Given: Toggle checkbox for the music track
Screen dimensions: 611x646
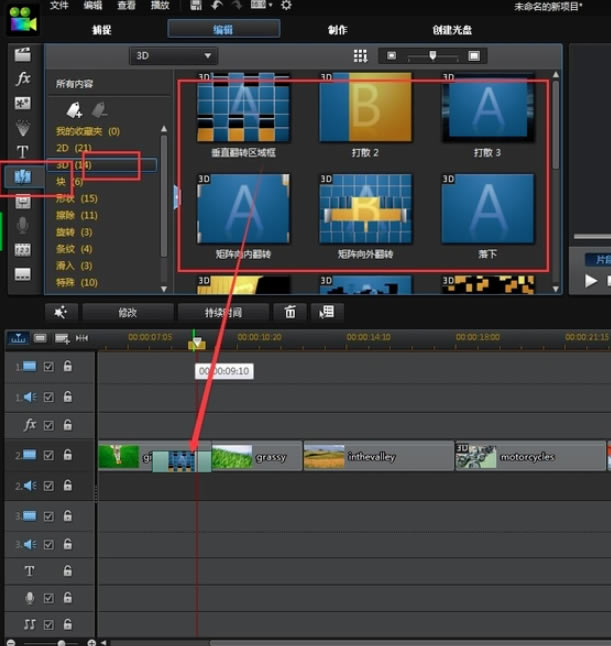Looking at the screenshot, I should pyautogui.click(x=49, y=625).
